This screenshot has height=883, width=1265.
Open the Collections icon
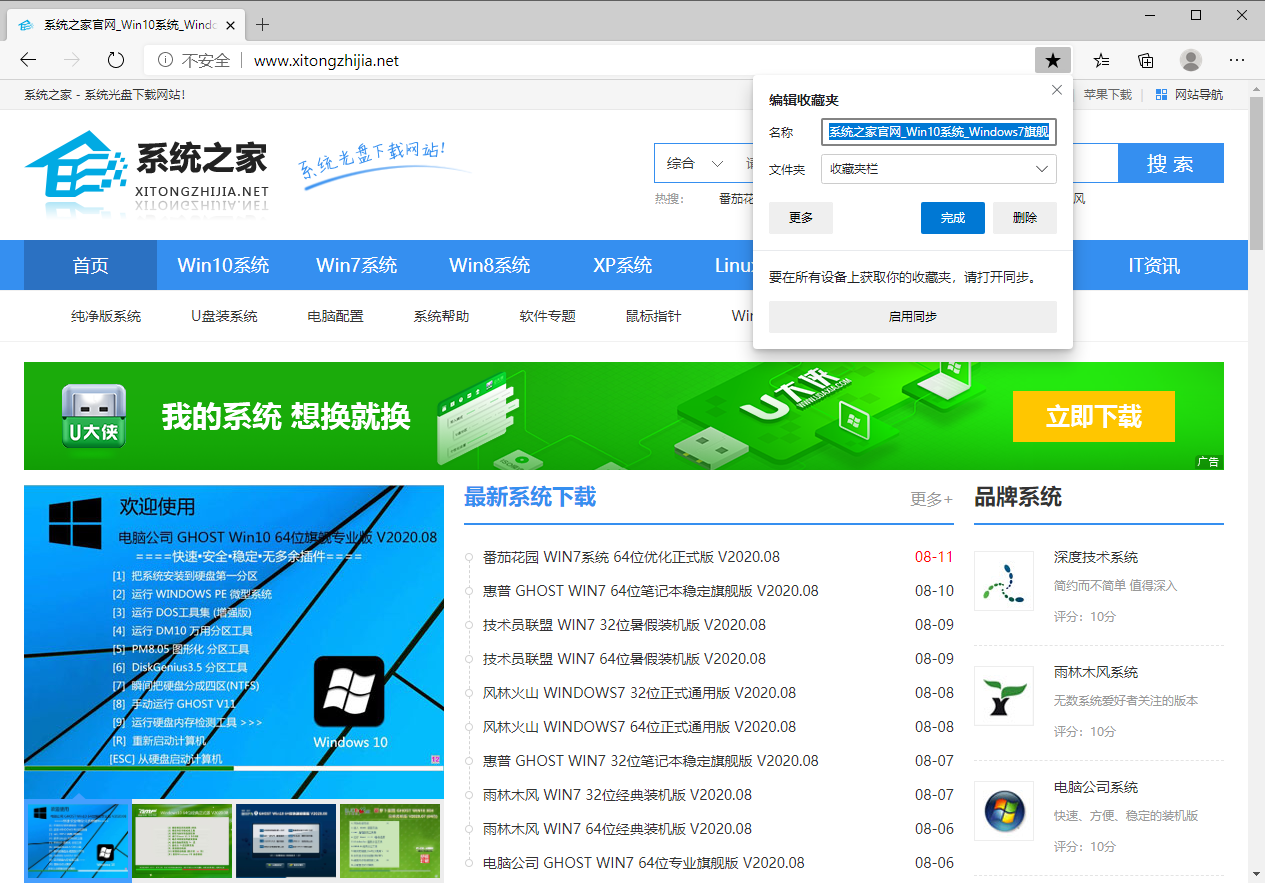[x=1145, y=59]
